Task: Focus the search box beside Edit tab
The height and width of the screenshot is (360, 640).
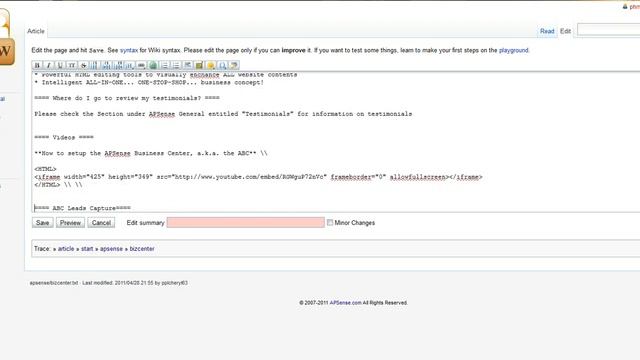Action: 608,30
